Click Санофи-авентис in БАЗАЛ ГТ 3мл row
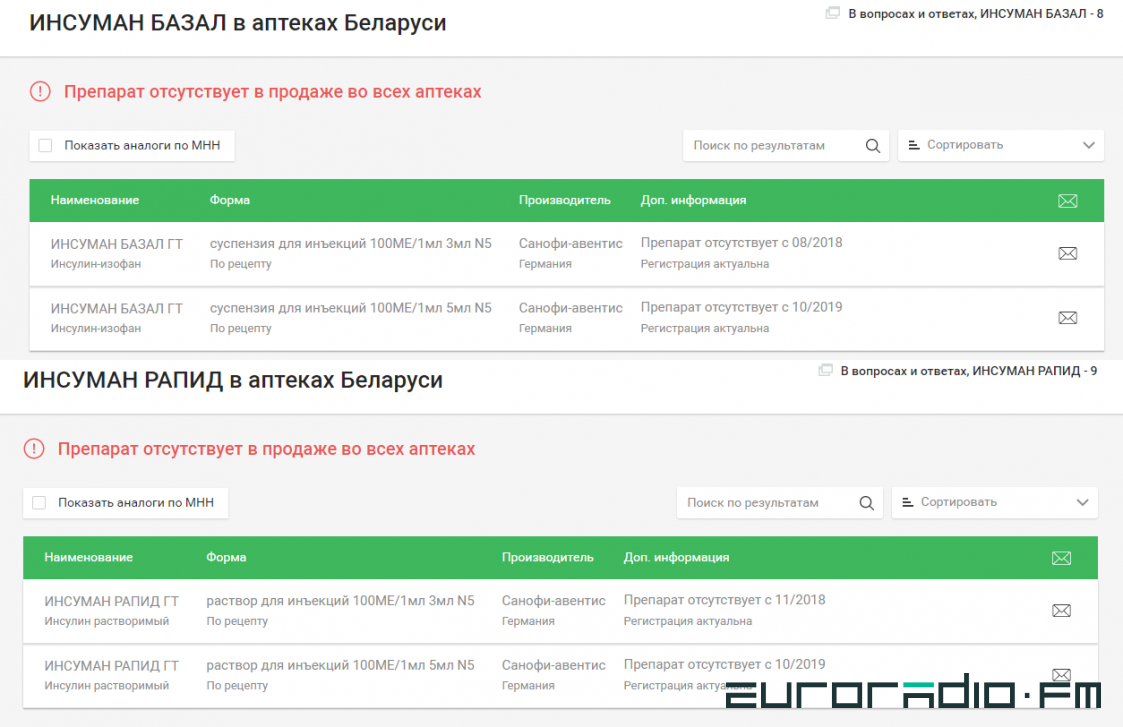Image resolution: width=1123 pixels, height=727 pixels. click(571, 244)
